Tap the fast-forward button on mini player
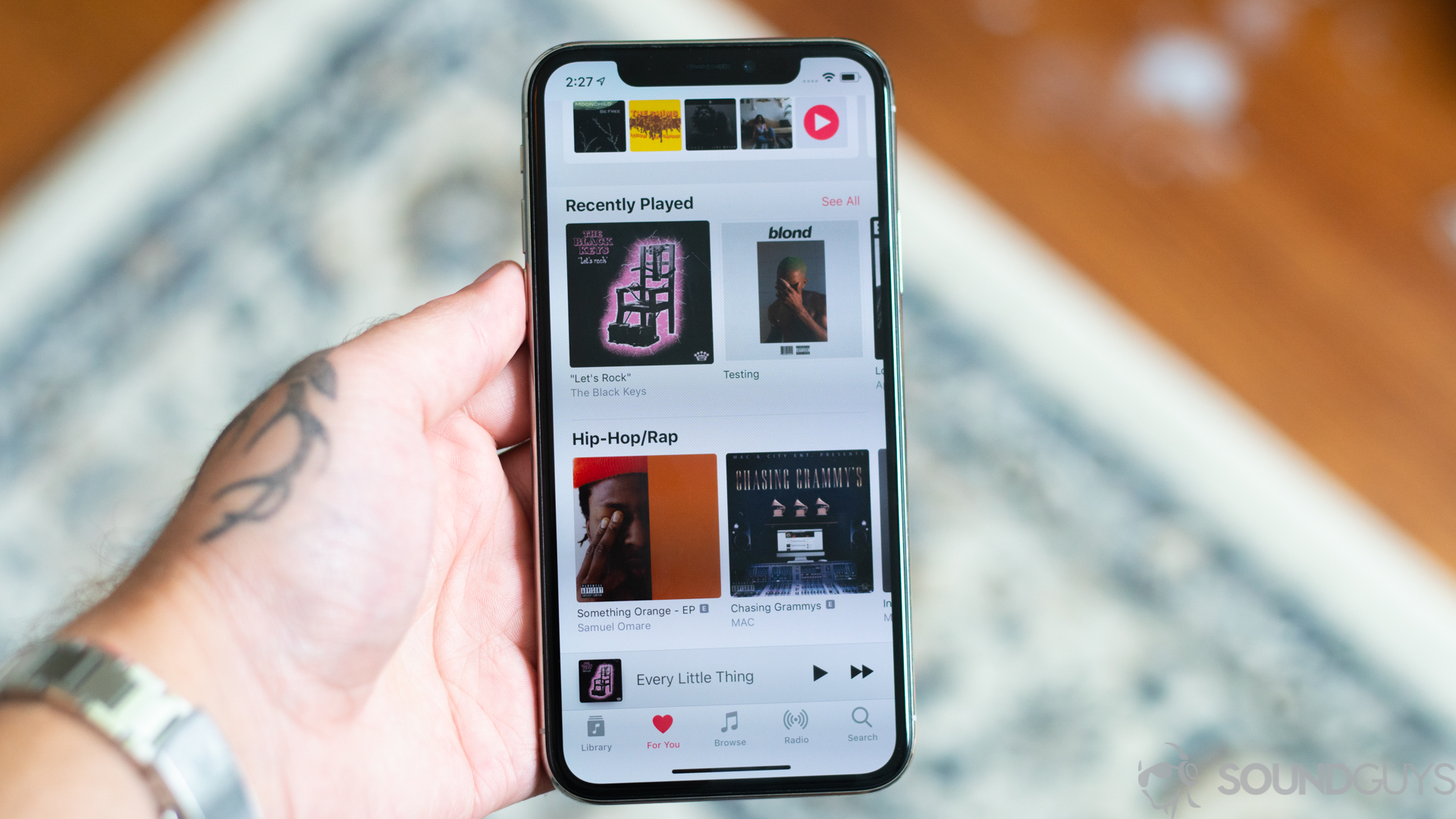 coord(859,672)
